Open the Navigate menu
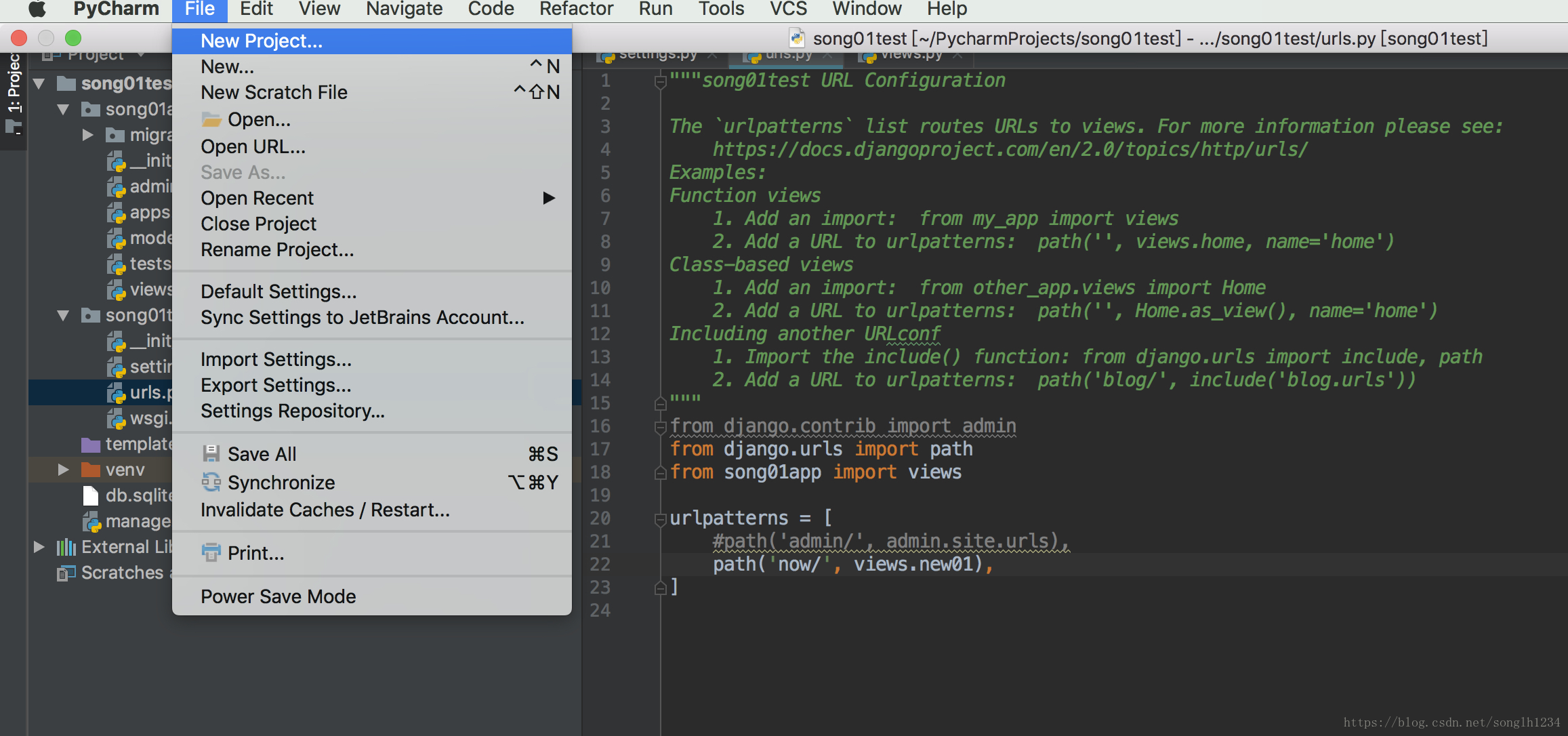Viewport: 1568px width, 736px height. click(404, 9)
